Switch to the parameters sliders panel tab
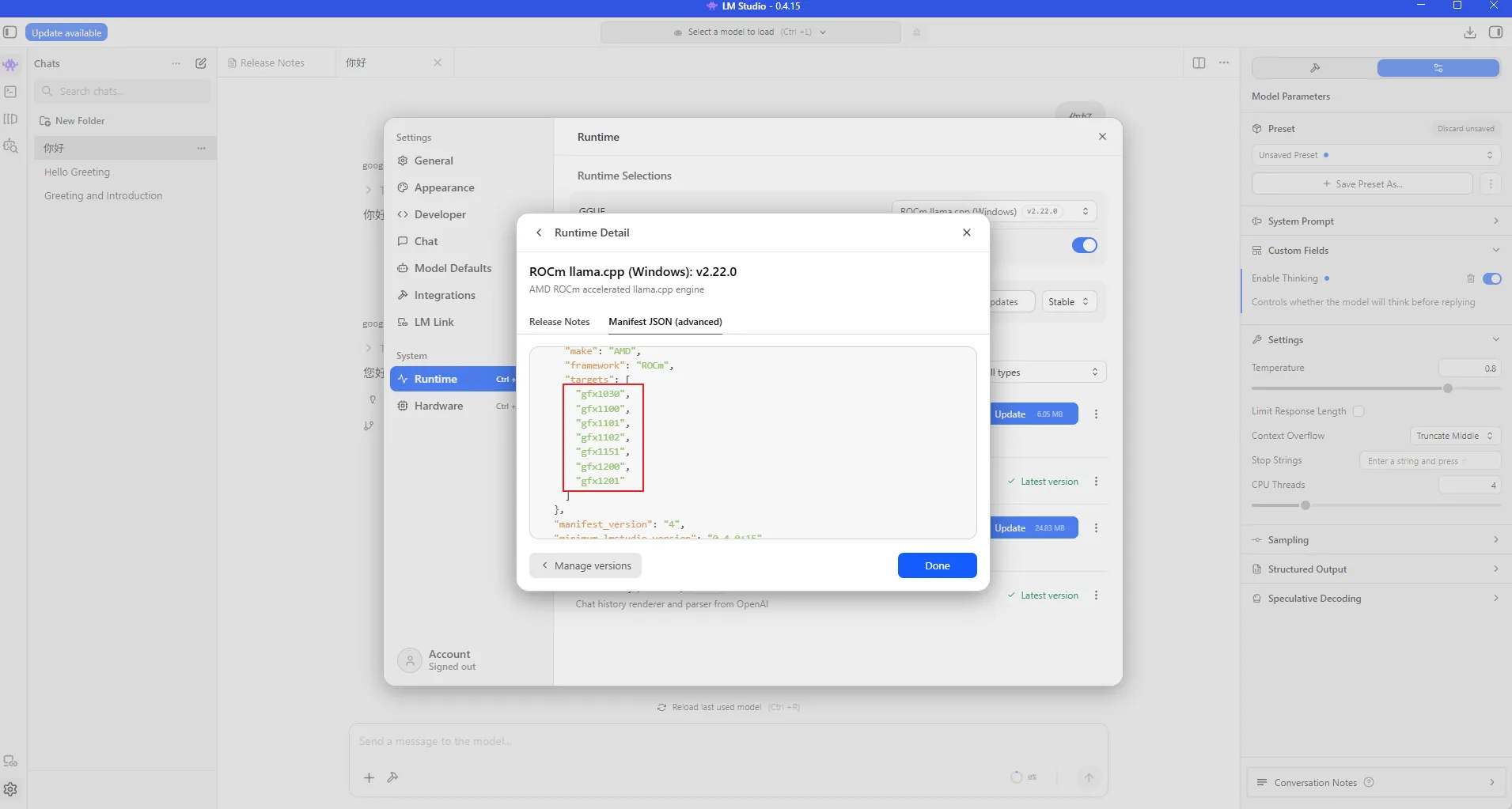The width and height of the screenshot is (1512, 809). [x=1438, y=68]
